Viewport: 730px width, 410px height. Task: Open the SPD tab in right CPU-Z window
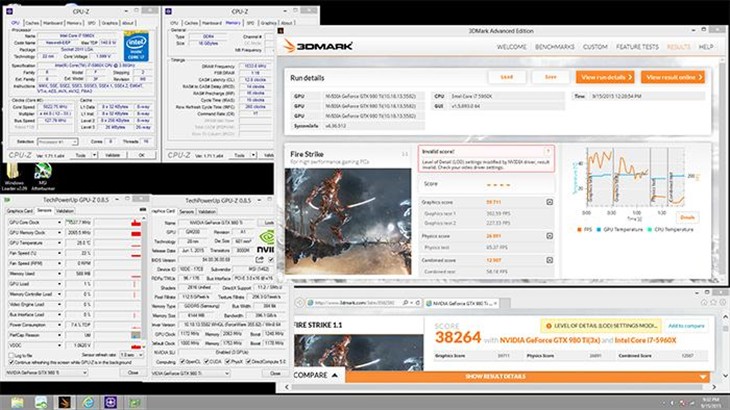click(250, 23)
